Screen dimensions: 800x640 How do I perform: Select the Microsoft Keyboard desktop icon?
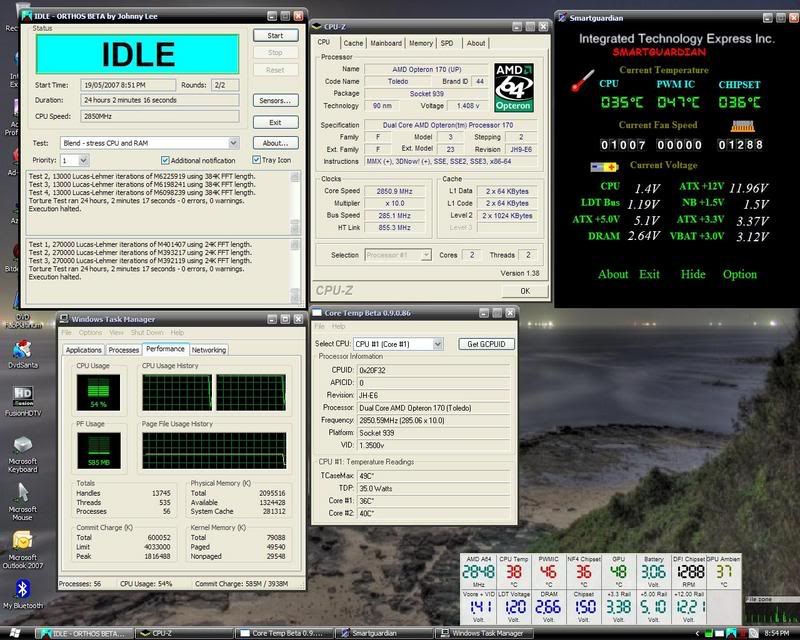(22, 454)
